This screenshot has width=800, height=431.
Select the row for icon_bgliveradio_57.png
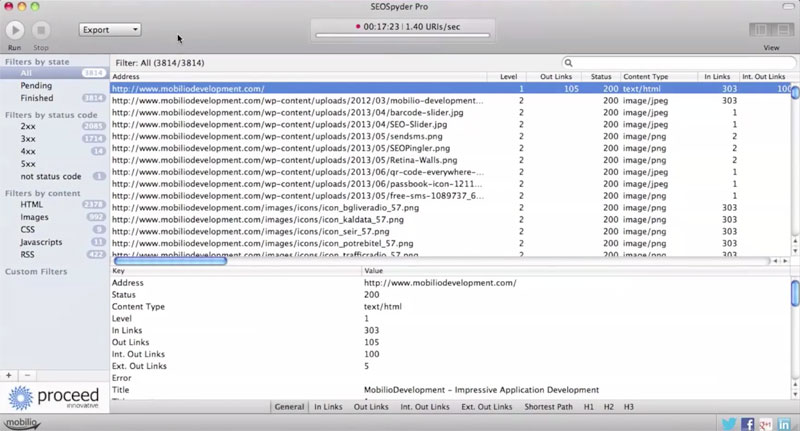pos(451,208)
